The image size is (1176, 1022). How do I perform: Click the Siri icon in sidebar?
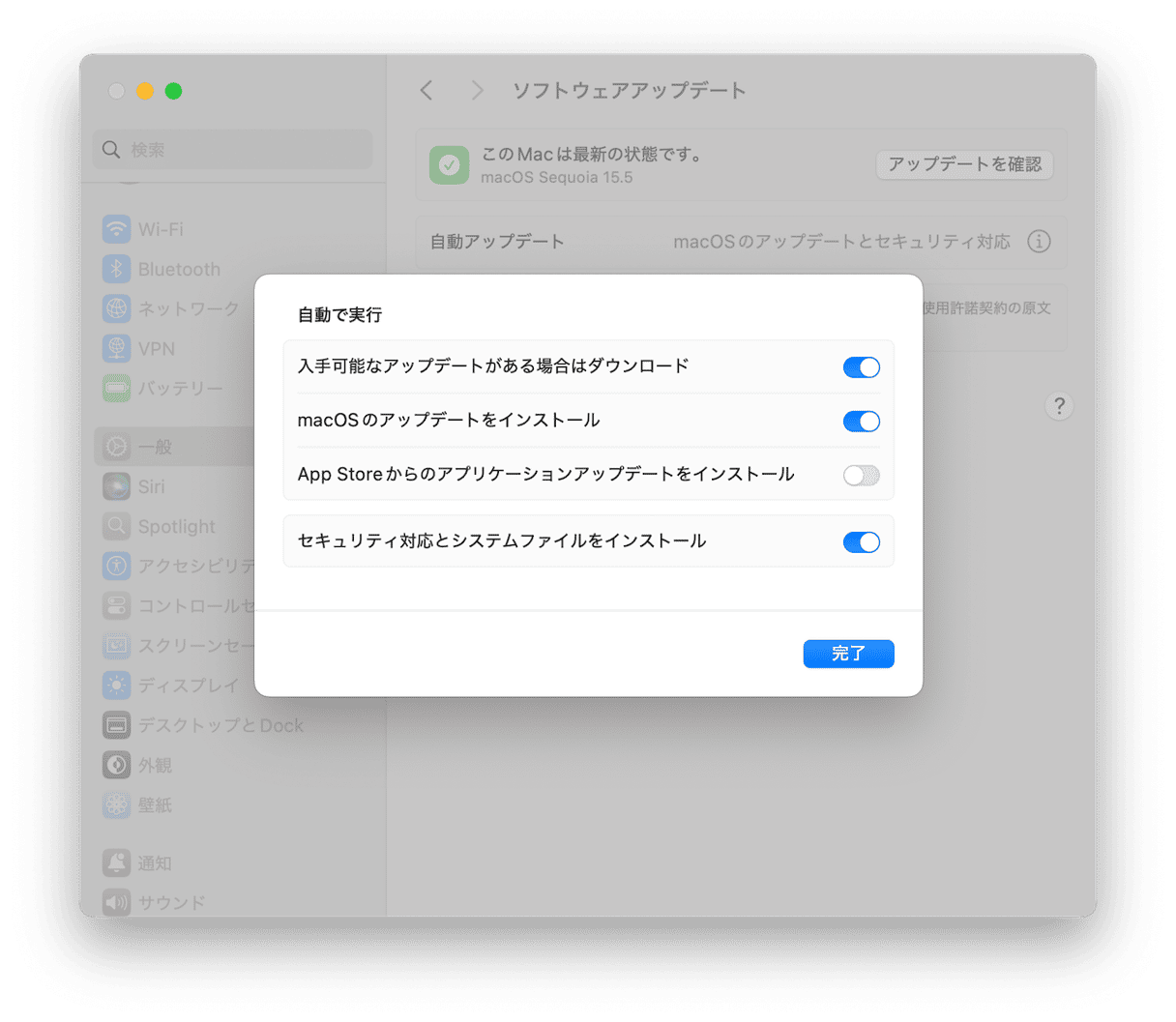pos(116,486)
